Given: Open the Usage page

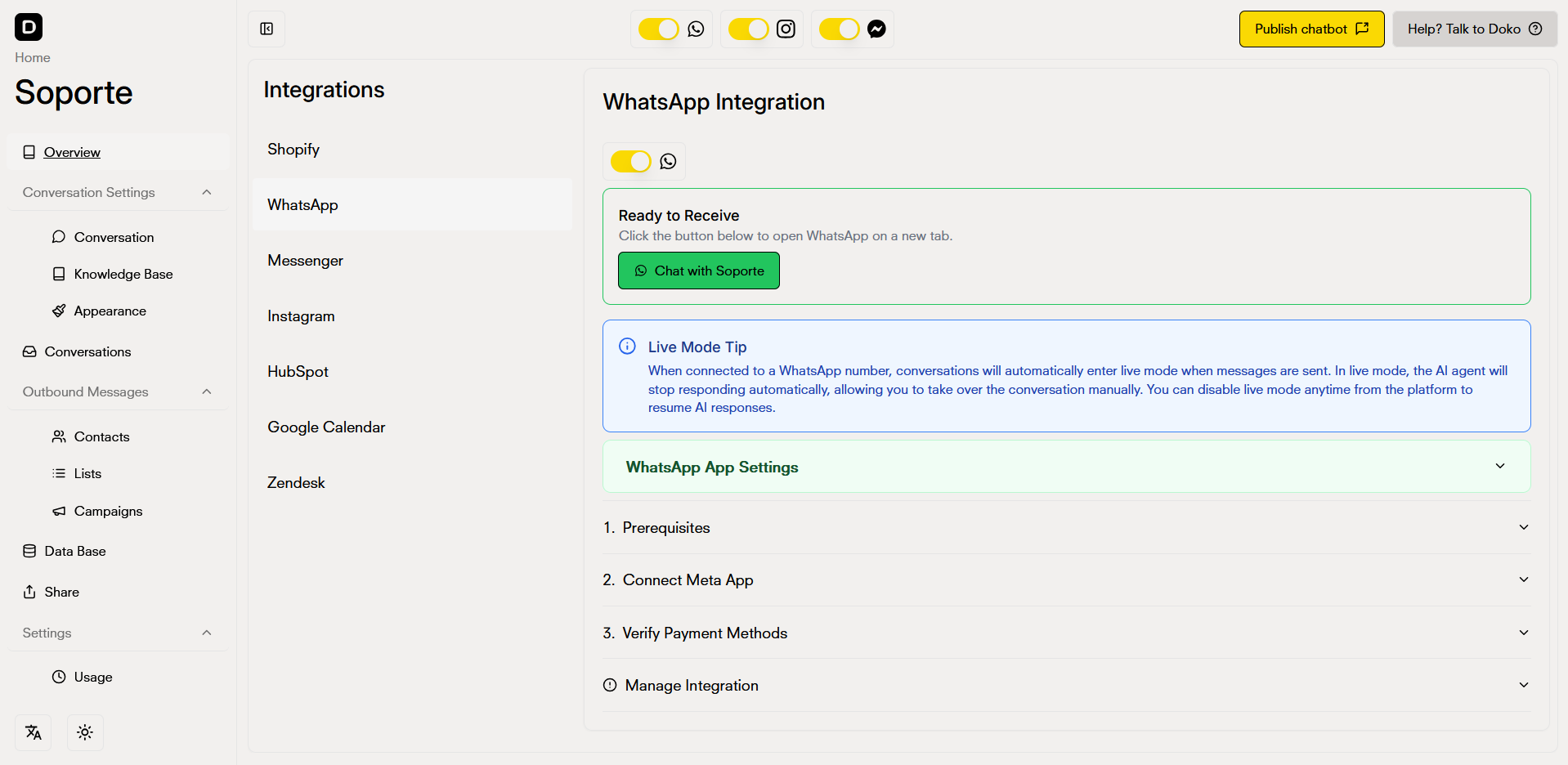Looking at the screenshot, I should [93, 677].
